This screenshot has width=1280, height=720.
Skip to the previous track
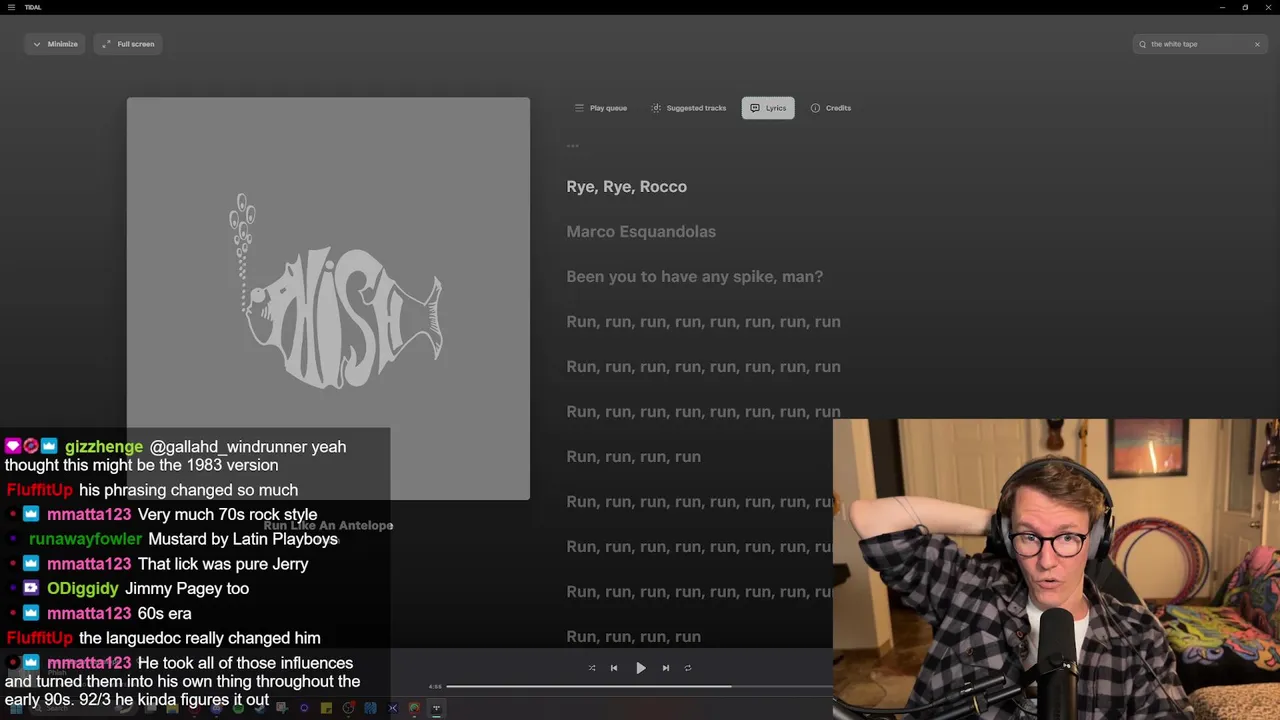[x=614, y=668]
